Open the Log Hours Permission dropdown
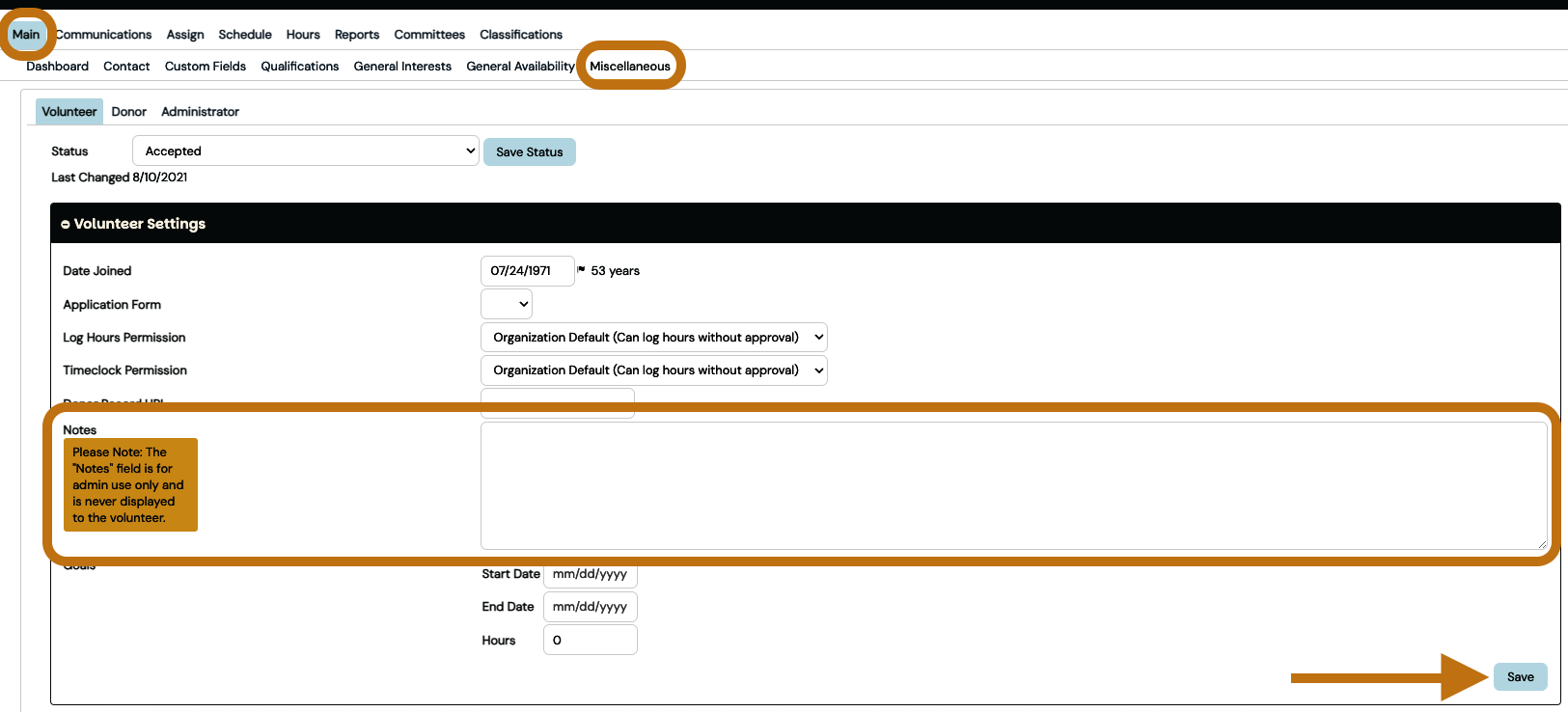 coord(653,338)
